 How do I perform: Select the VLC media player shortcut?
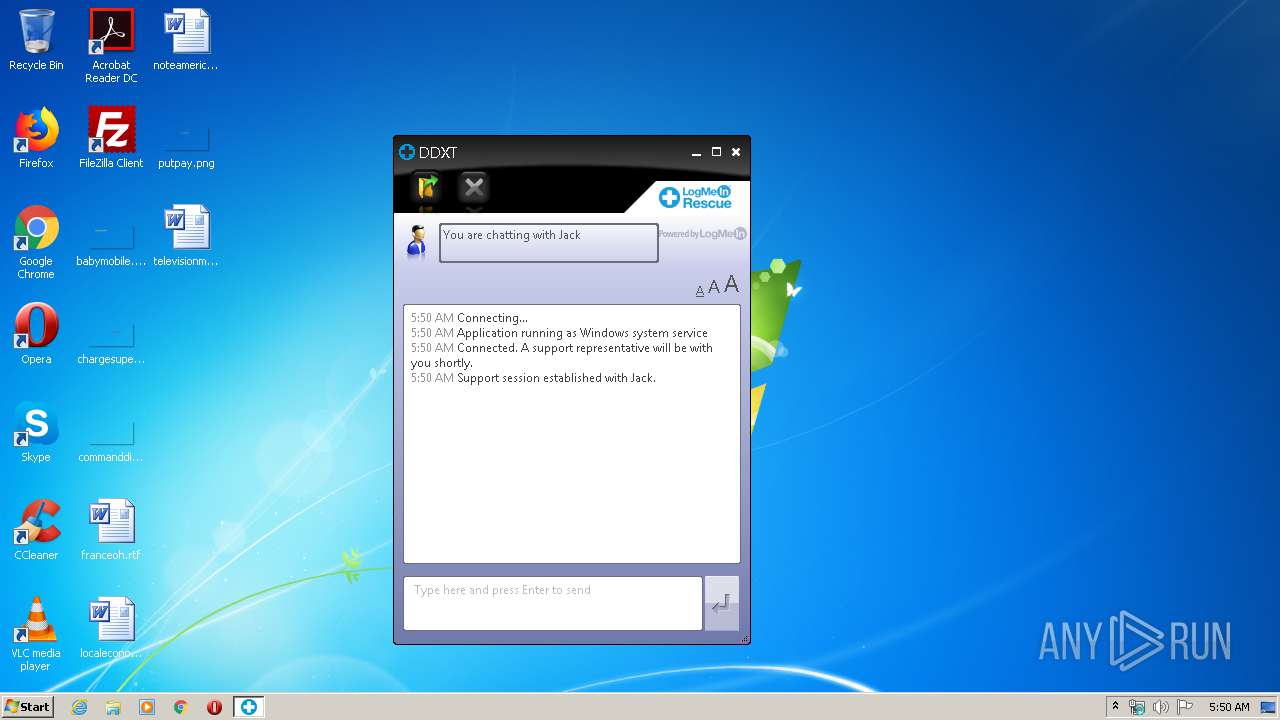[36, 634]
